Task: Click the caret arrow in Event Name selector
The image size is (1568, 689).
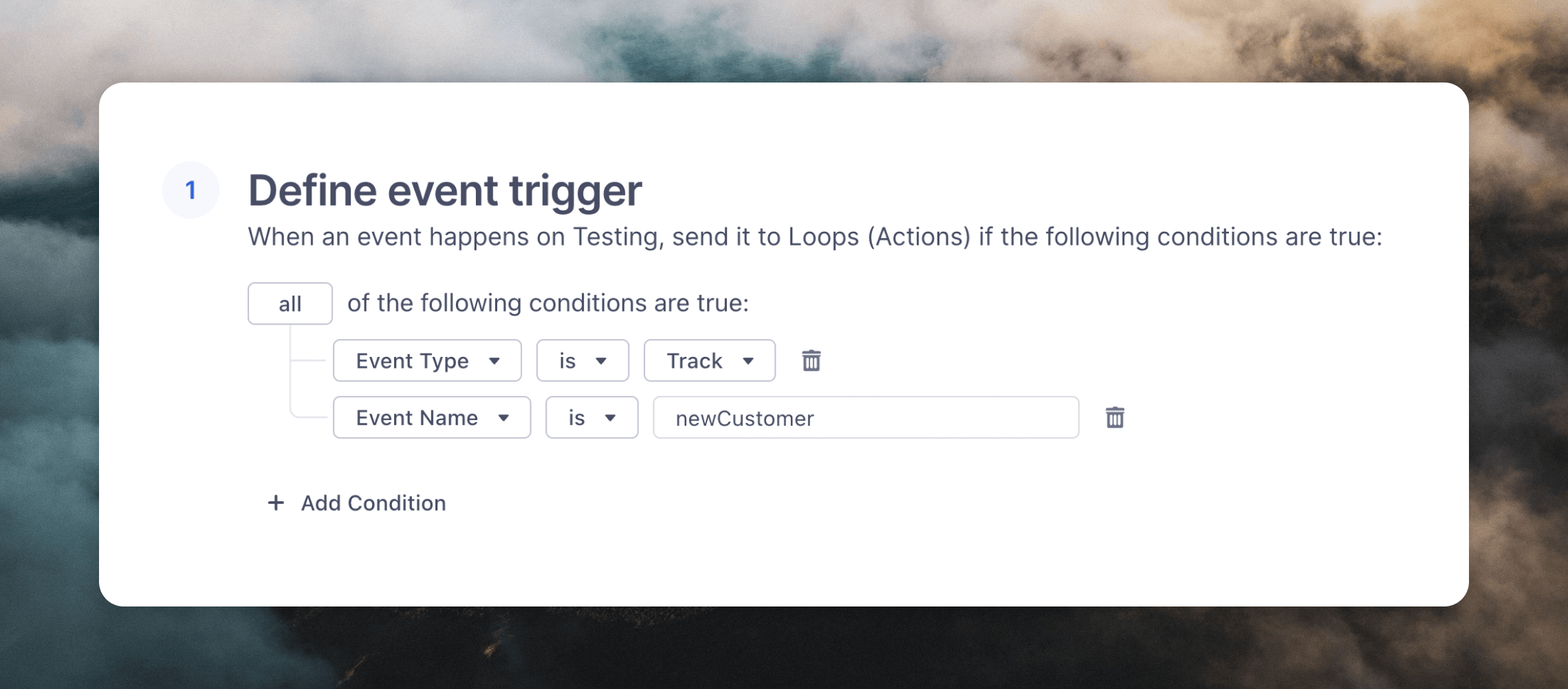Action: (503, 418)
